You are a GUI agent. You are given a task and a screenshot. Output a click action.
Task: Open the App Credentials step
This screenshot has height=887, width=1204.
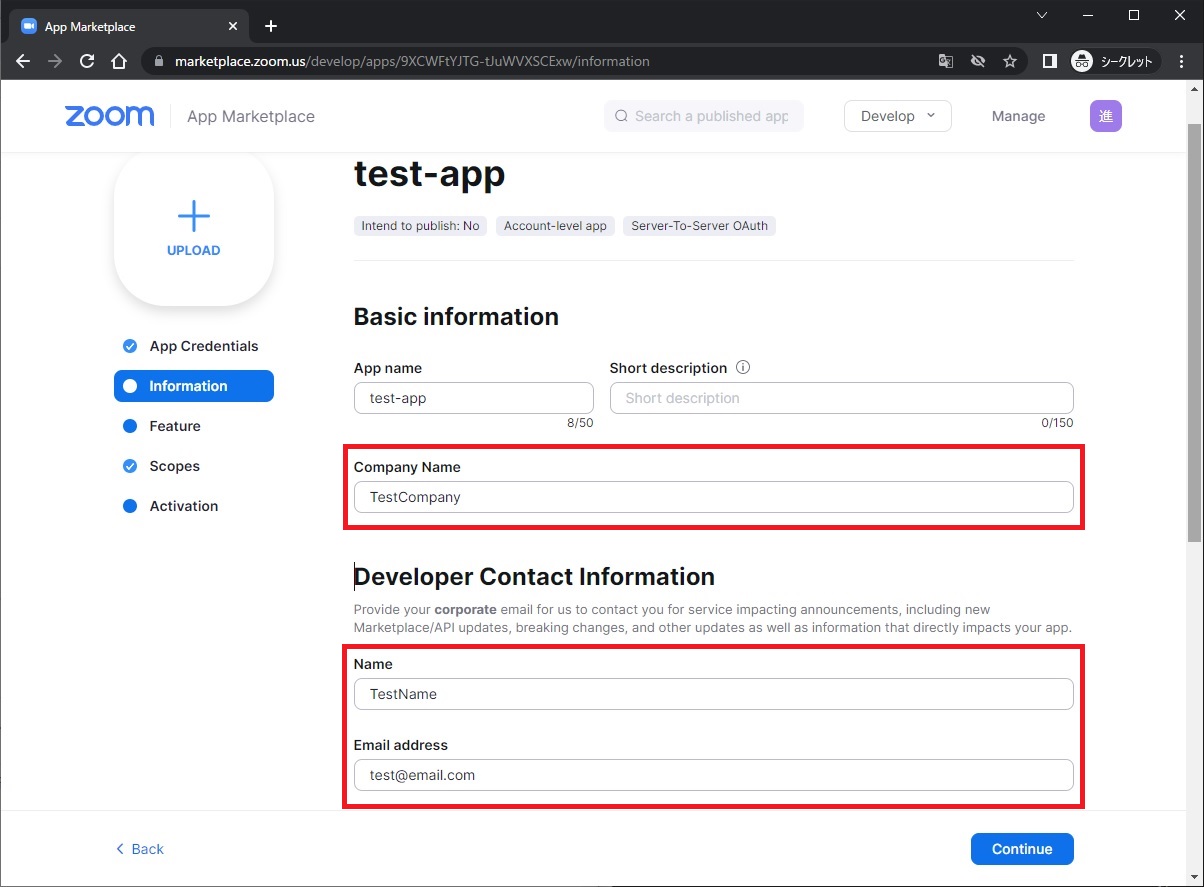click(x=203, y=346)
